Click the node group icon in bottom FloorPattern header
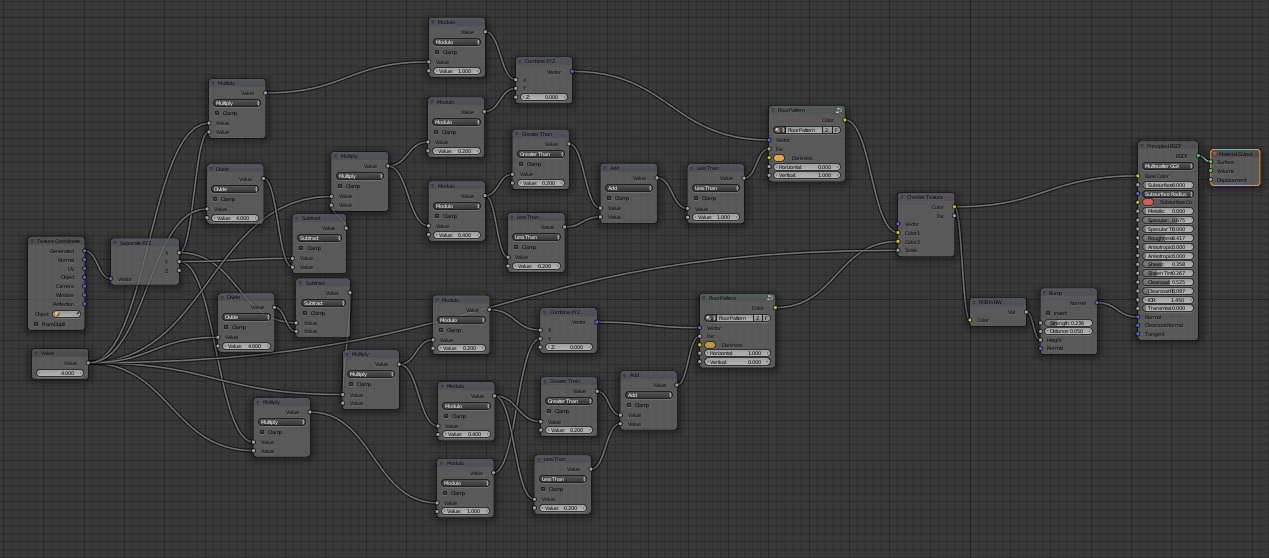This screenshot has height=558, width=1269. [x=770, y=298]
